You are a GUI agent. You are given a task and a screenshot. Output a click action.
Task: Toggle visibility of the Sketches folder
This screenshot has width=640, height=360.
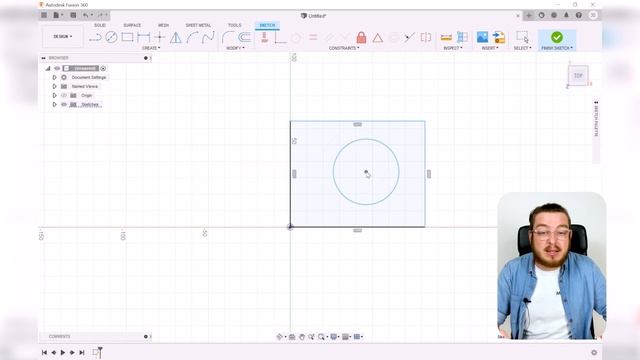pyautogui.click(x=64, y=104)
